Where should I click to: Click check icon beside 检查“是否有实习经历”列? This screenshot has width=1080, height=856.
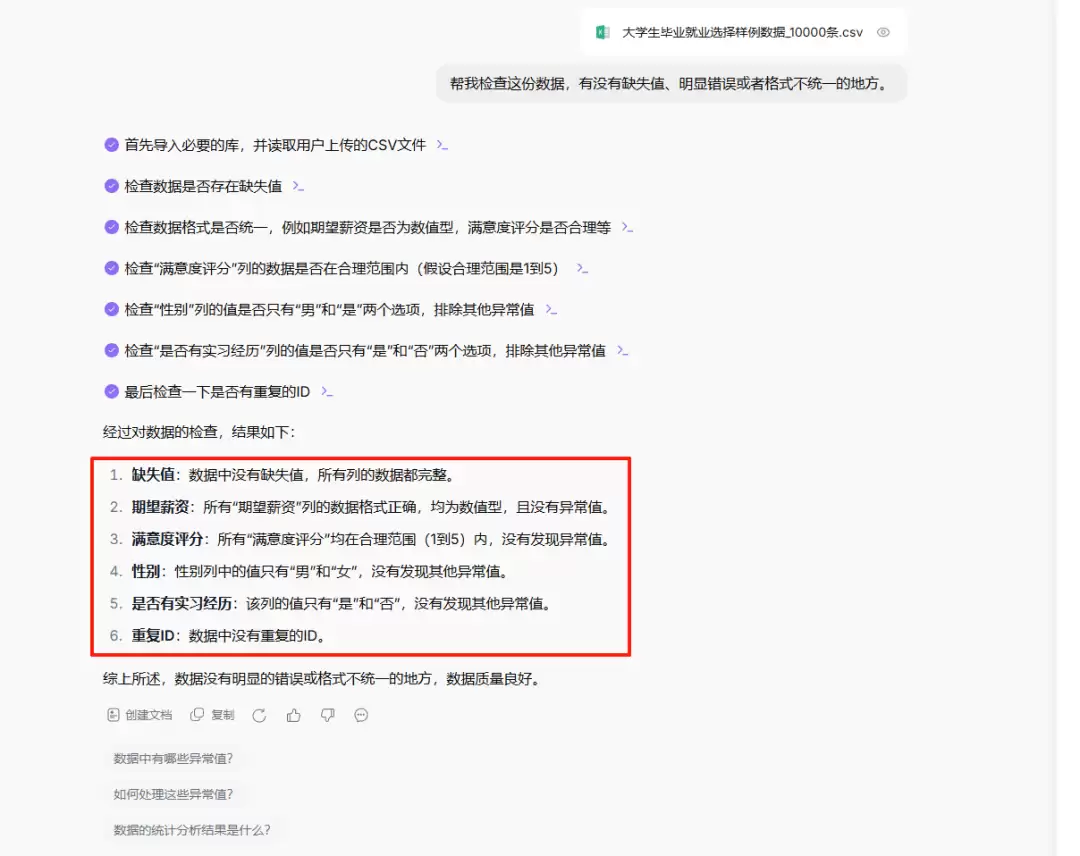(112, 351)
